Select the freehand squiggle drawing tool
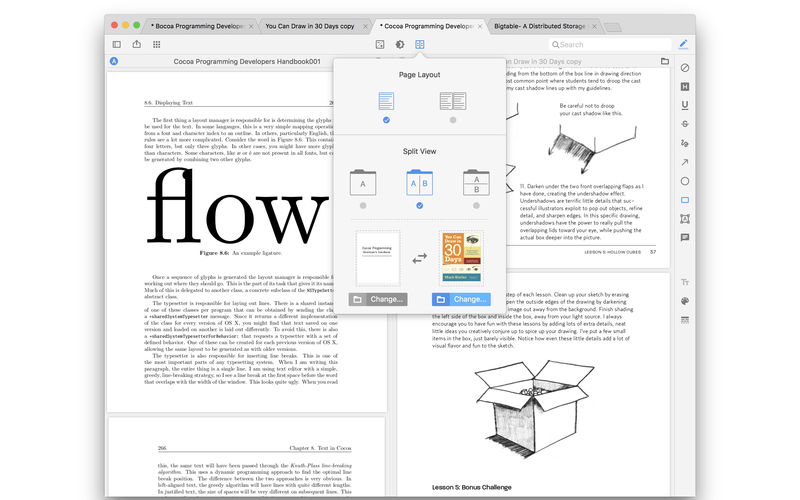This screenshot has width=800, height=500. [685, 143]
